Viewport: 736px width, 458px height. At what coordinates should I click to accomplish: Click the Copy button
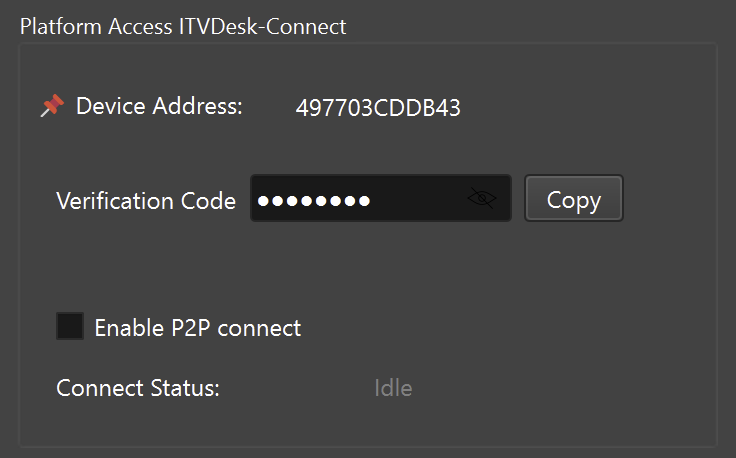(x=573, y=199)
